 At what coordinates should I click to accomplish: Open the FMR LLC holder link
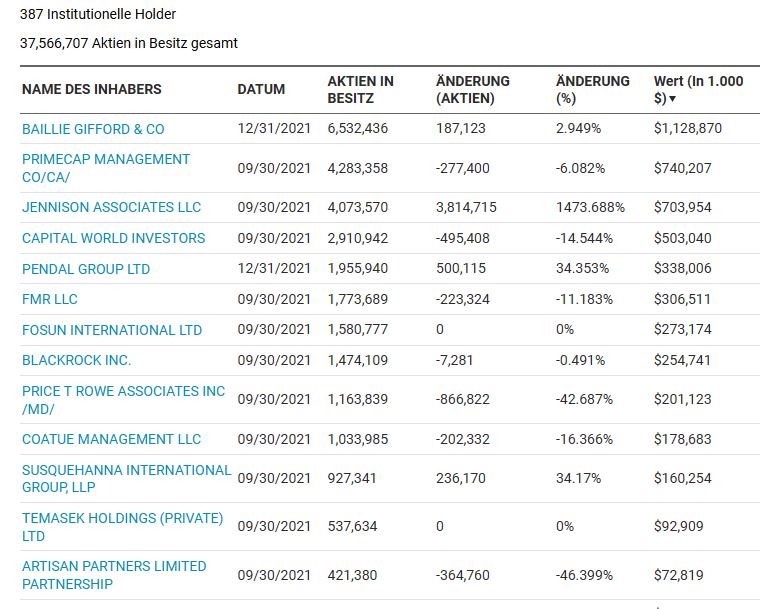click(50, 299)
